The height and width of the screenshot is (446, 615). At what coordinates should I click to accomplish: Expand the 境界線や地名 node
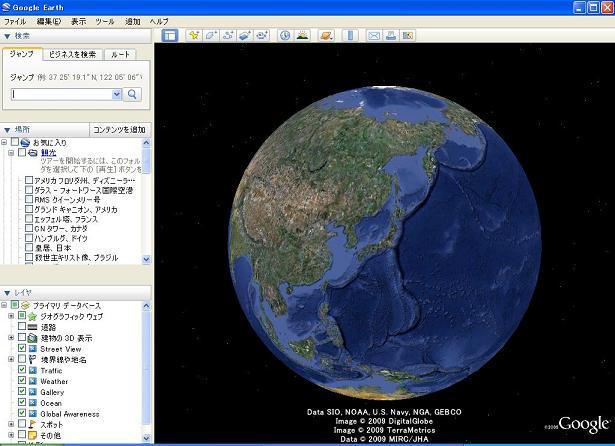[11, 359]
